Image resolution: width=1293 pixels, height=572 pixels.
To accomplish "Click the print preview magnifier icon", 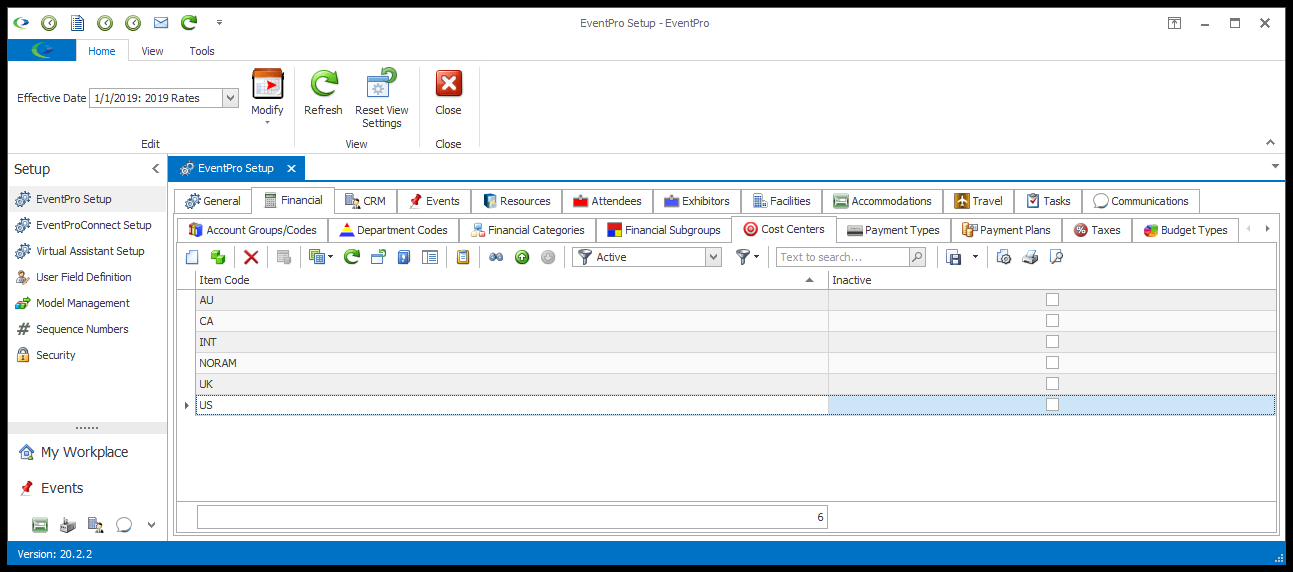I will tap(1056, 257).
